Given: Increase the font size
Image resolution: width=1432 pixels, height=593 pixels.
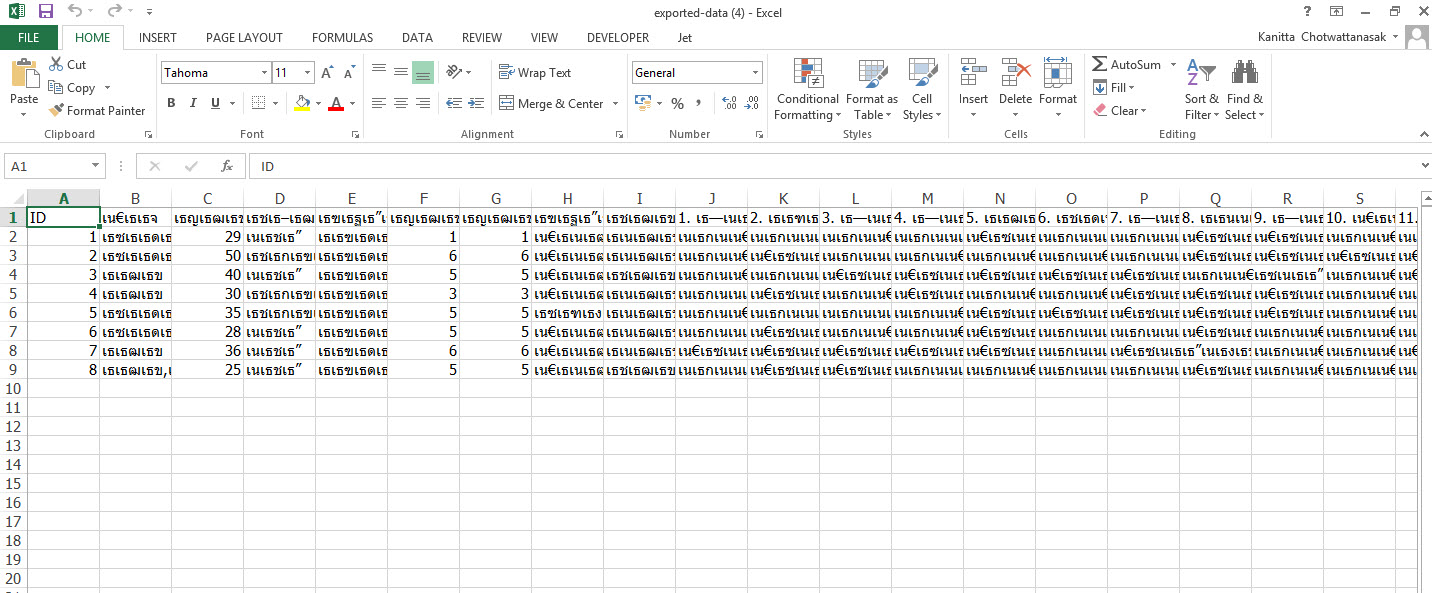Looking at the screenshot, I should point(328,73).
